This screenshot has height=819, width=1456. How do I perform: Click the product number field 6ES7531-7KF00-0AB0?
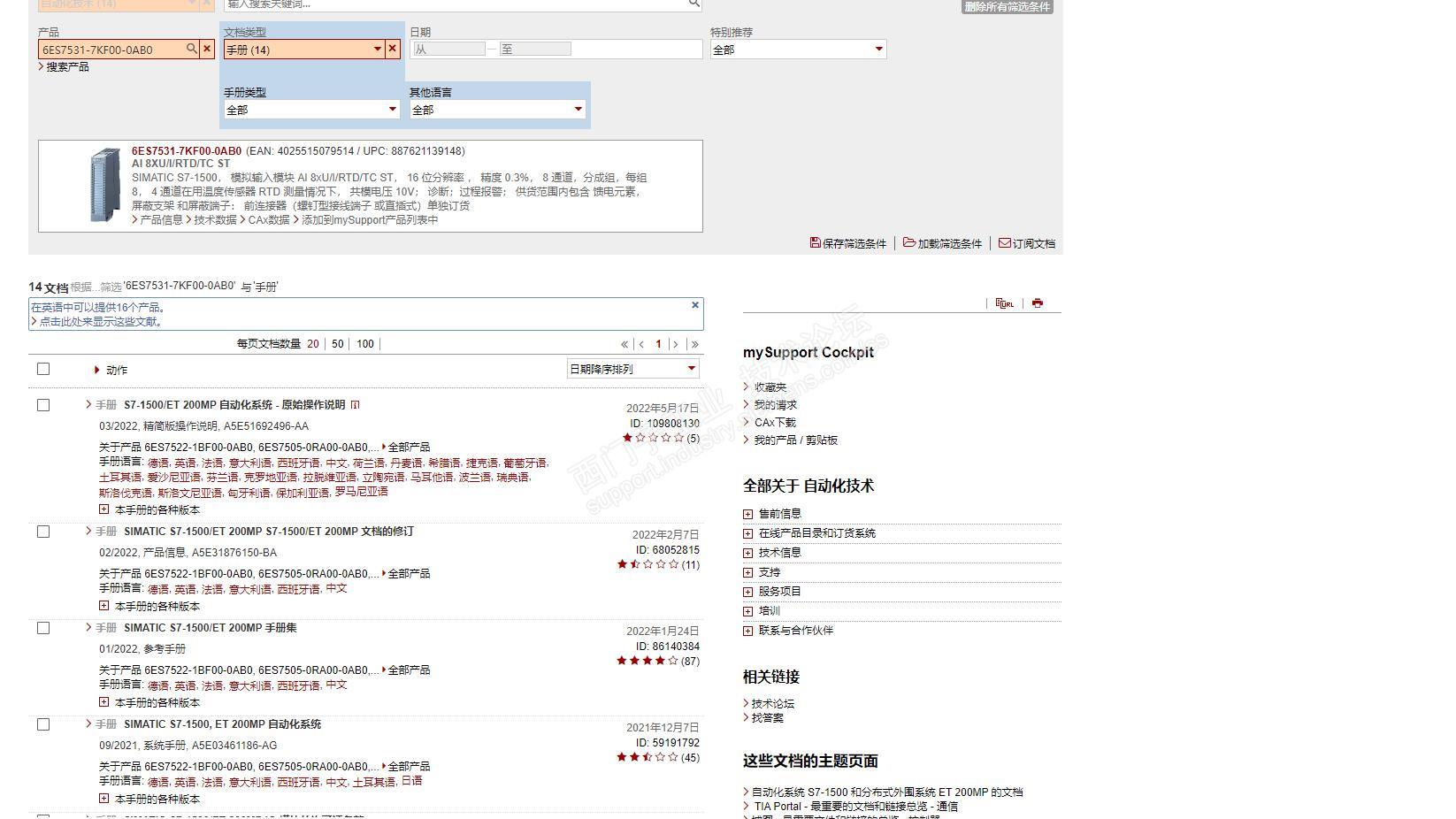tap(112, 50)
